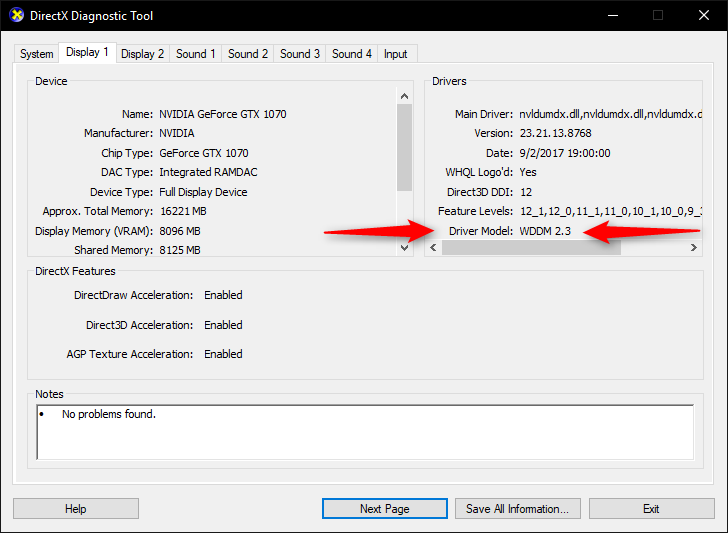The image size is (728, 533).
Task: Close the DirectX Diagnostic Tool window
Action: click(x=704, y=15)
